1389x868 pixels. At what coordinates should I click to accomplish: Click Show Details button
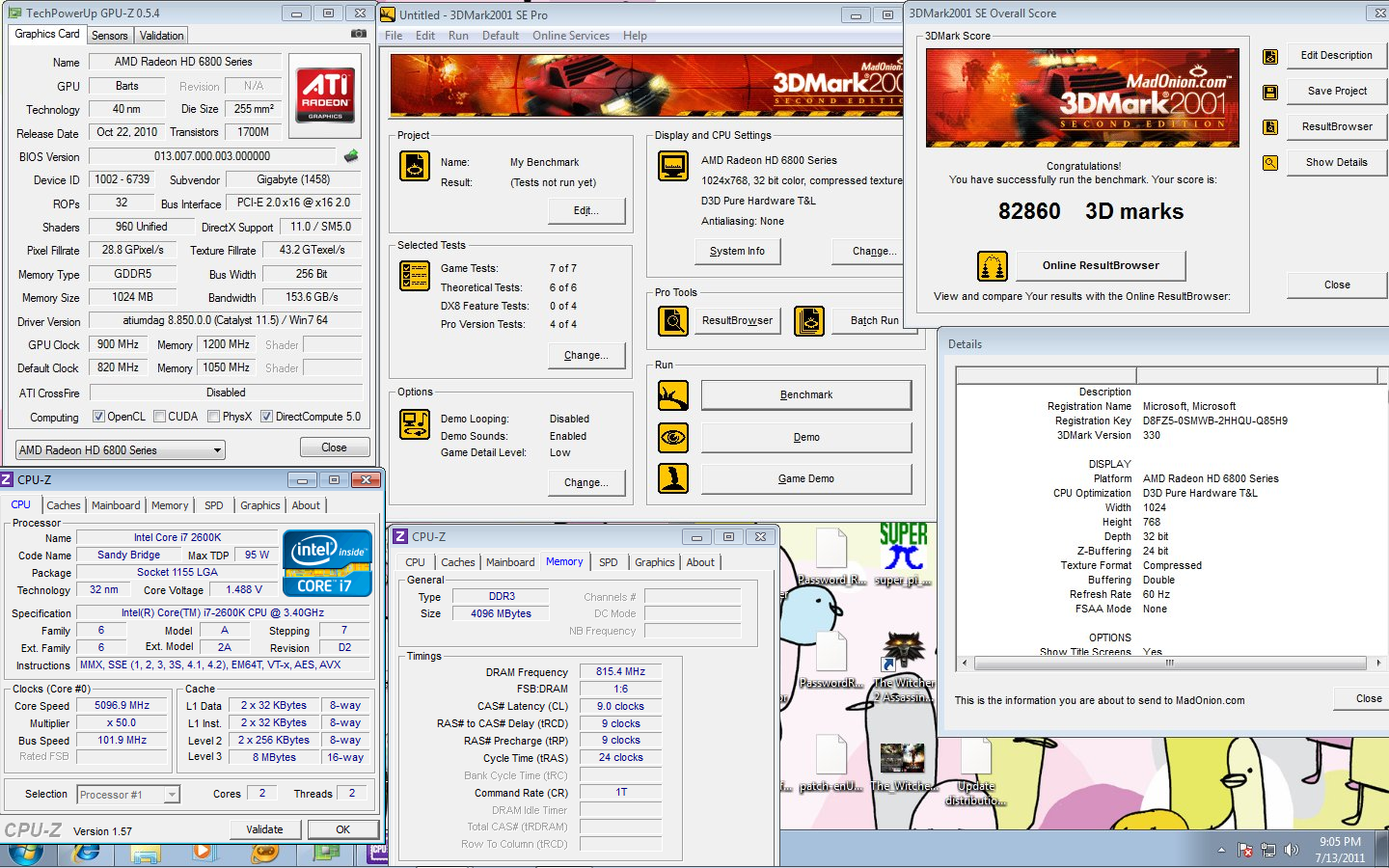(1337, 162)
